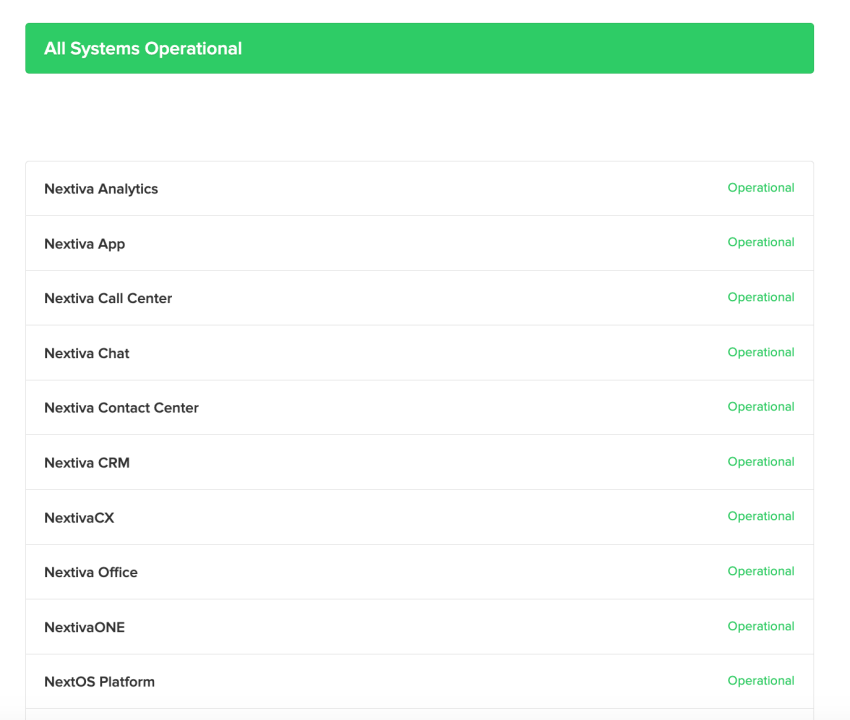Select the NextivaONE component name
The image size is (850, 720).
tap(85, 627)
